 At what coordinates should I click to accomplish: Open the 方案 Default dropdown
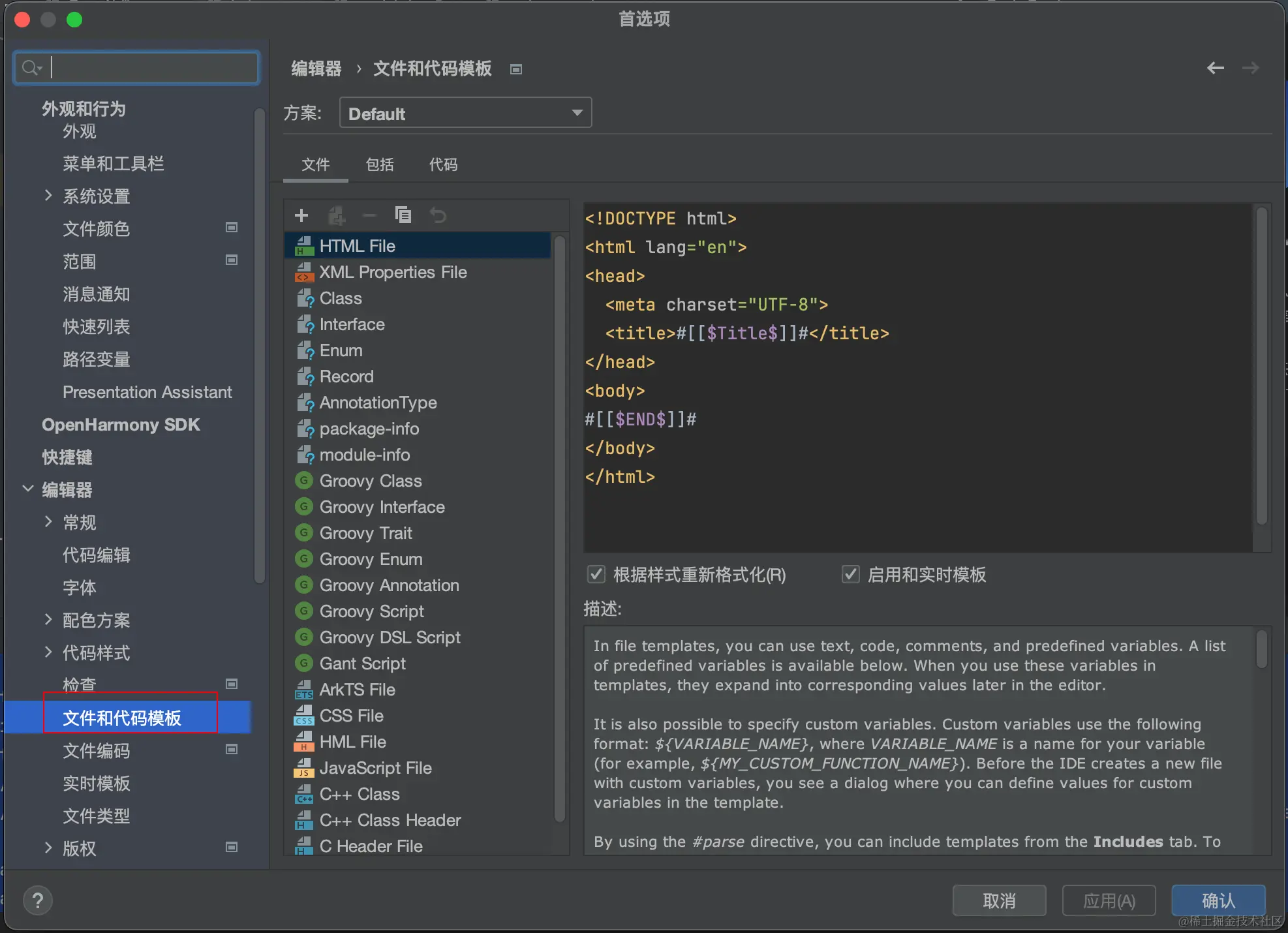pyautogui.click(x=465, y=113)
